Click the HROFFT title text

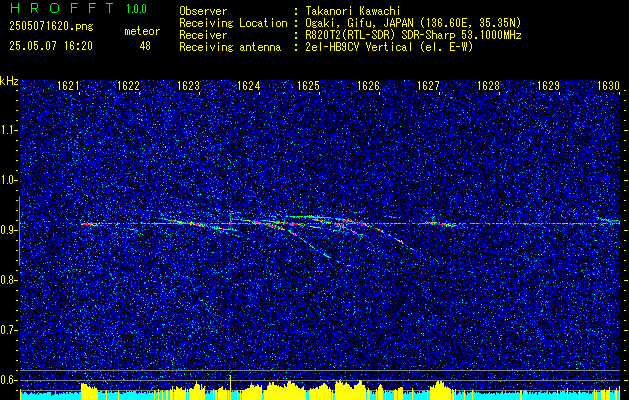coord(62,8)
